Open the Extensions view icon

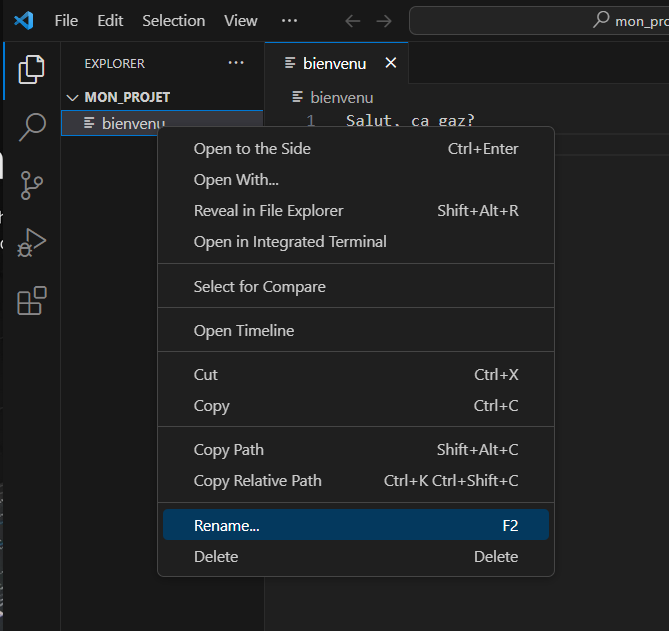32,301
